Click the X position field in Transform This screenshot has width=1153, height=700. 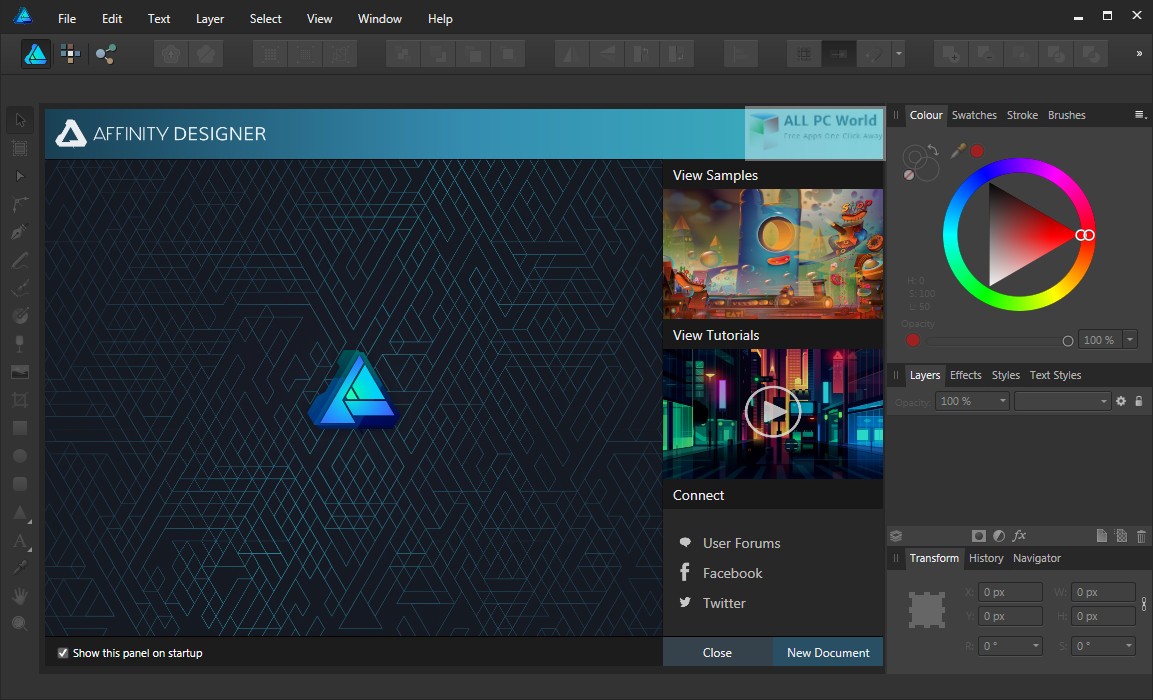click(1010, 592)
